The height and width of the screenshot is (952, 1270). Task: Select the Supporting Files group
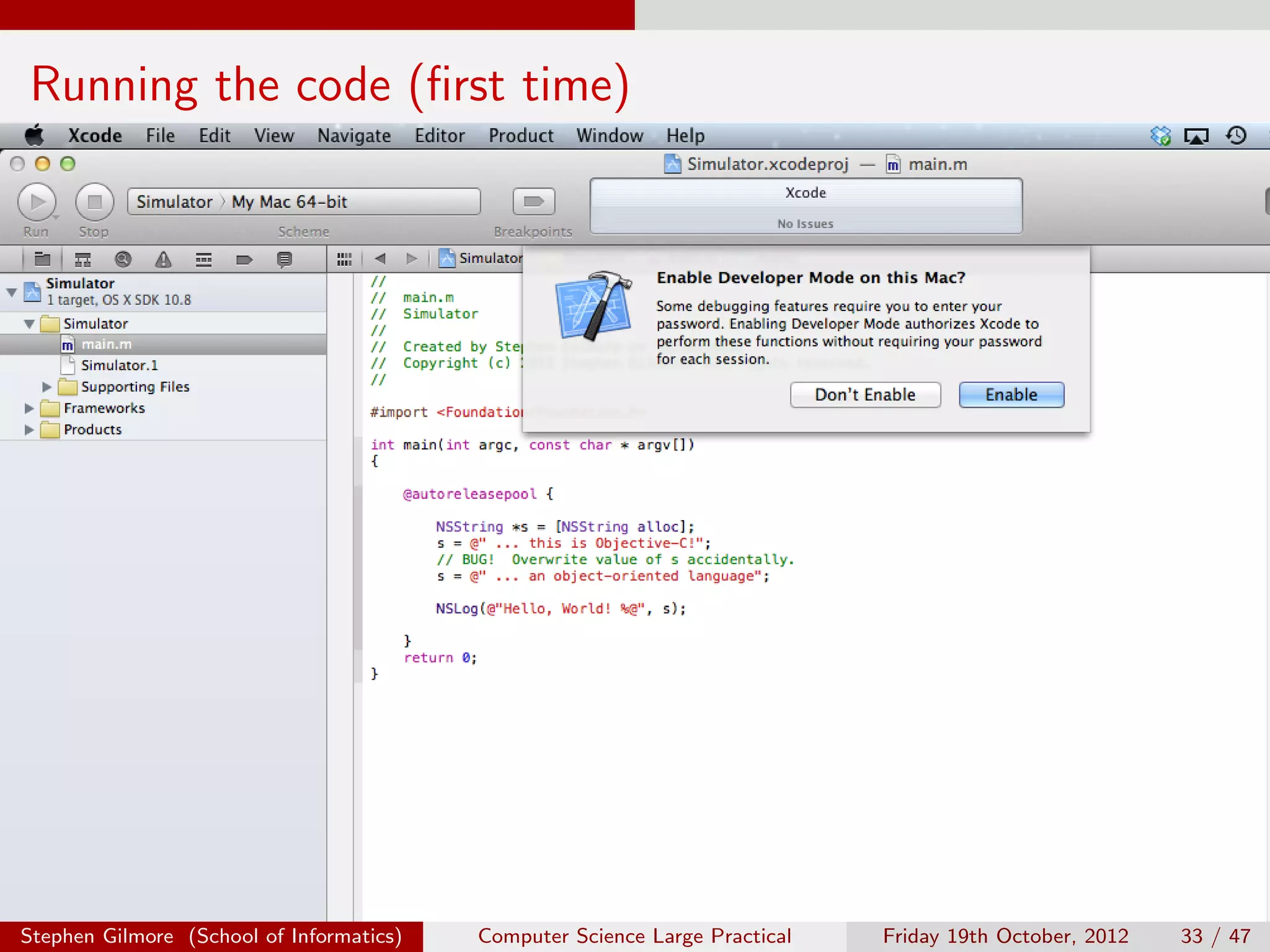click(x=163, y=387)
